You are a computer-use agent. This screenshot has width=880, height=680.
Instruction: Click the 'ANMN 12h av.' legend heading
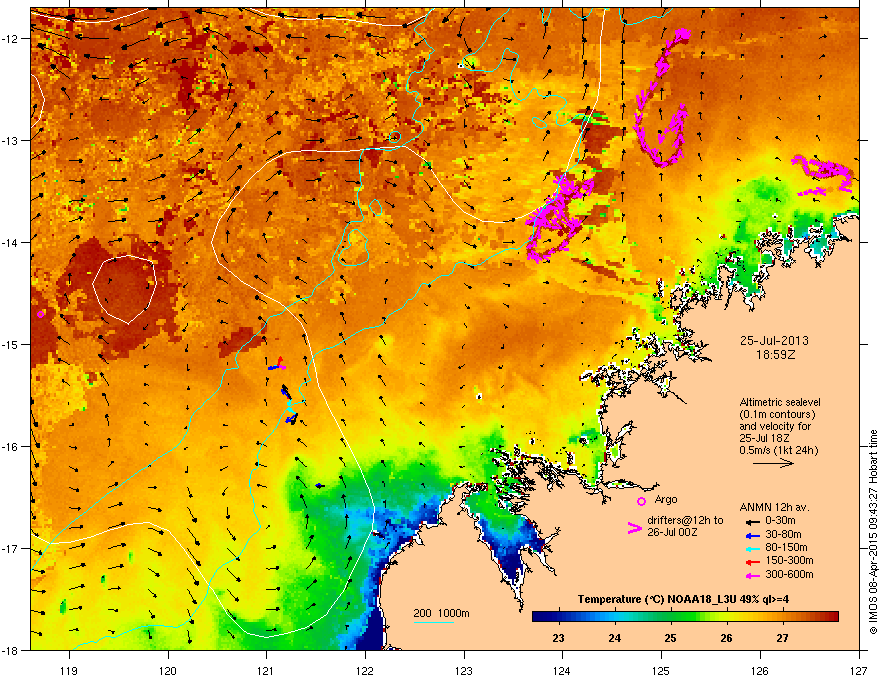[x=774, y=507]
